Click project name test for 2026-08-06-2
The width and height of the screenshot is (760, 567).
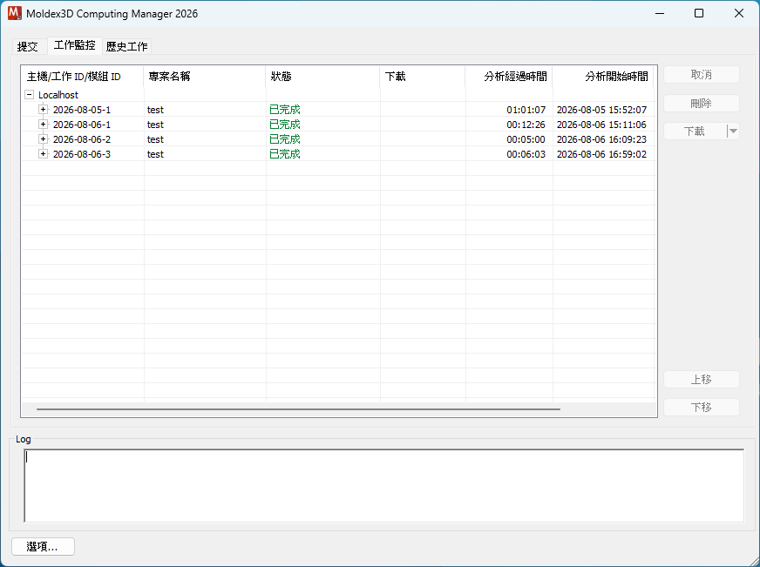click(156, 140)
